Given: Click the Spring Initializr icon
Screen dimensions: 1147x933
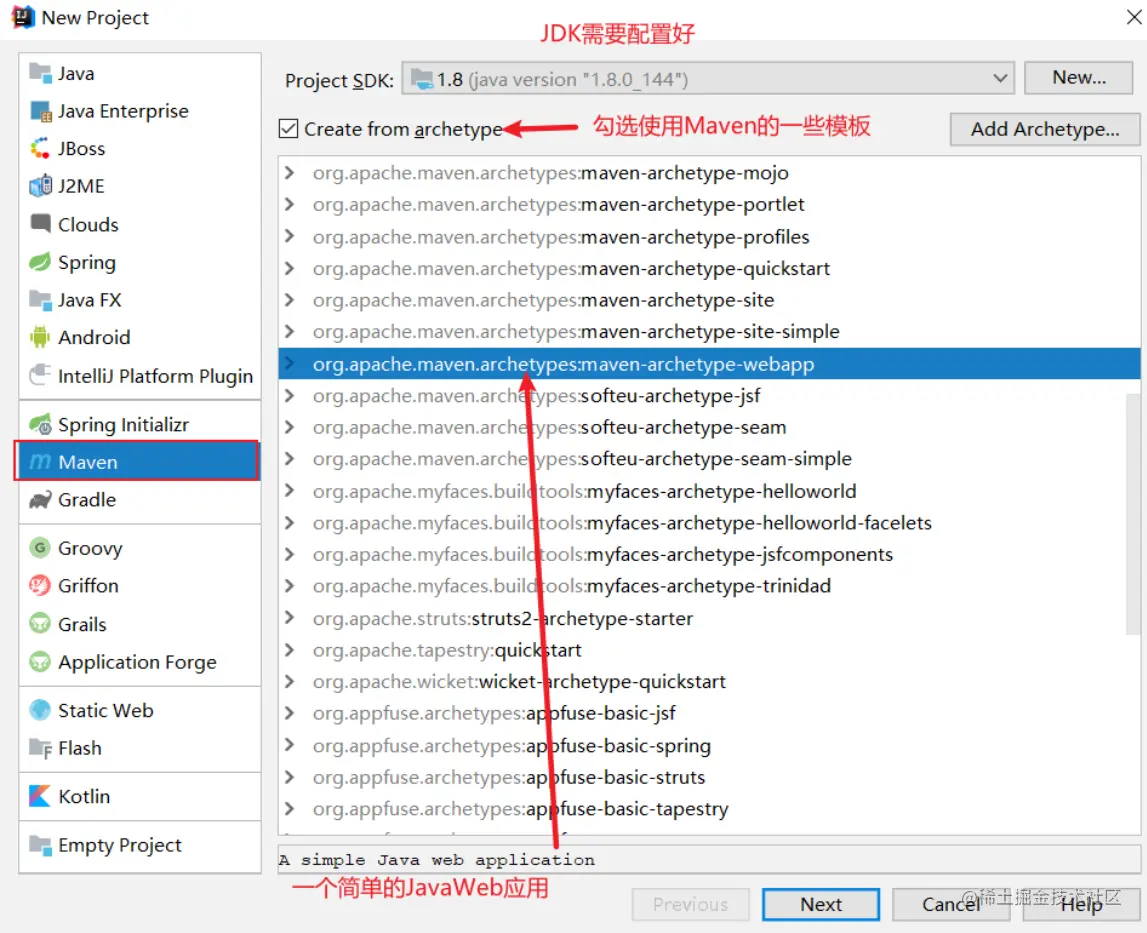Looking at the screenshot, I should (40, 424).
